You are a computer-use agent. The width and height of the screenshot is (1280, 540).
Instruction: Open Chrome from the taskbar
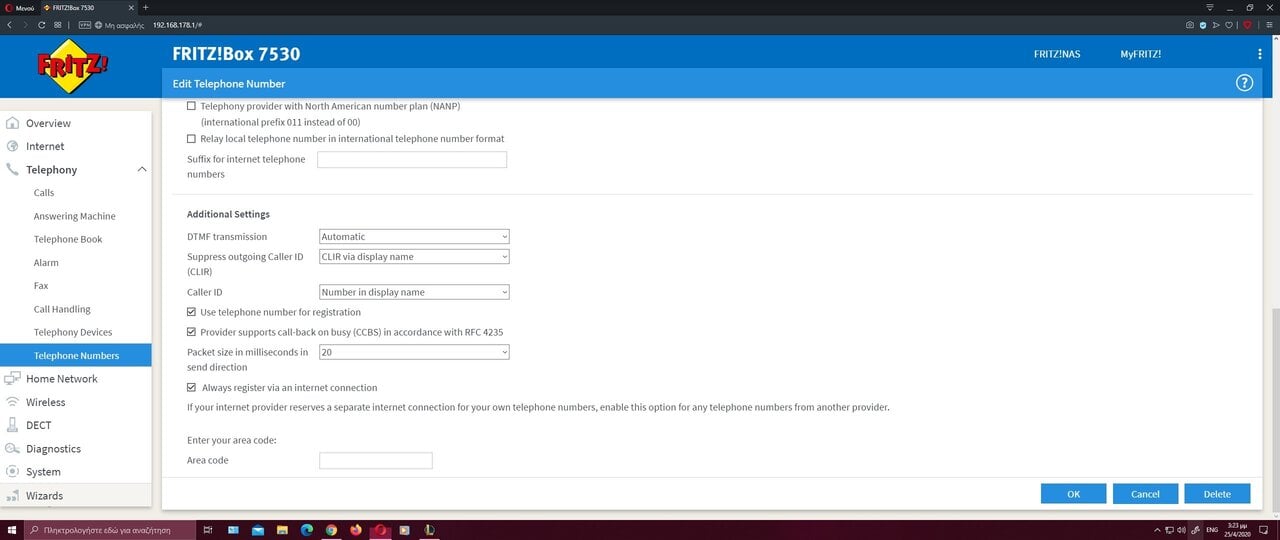point(331,530)
